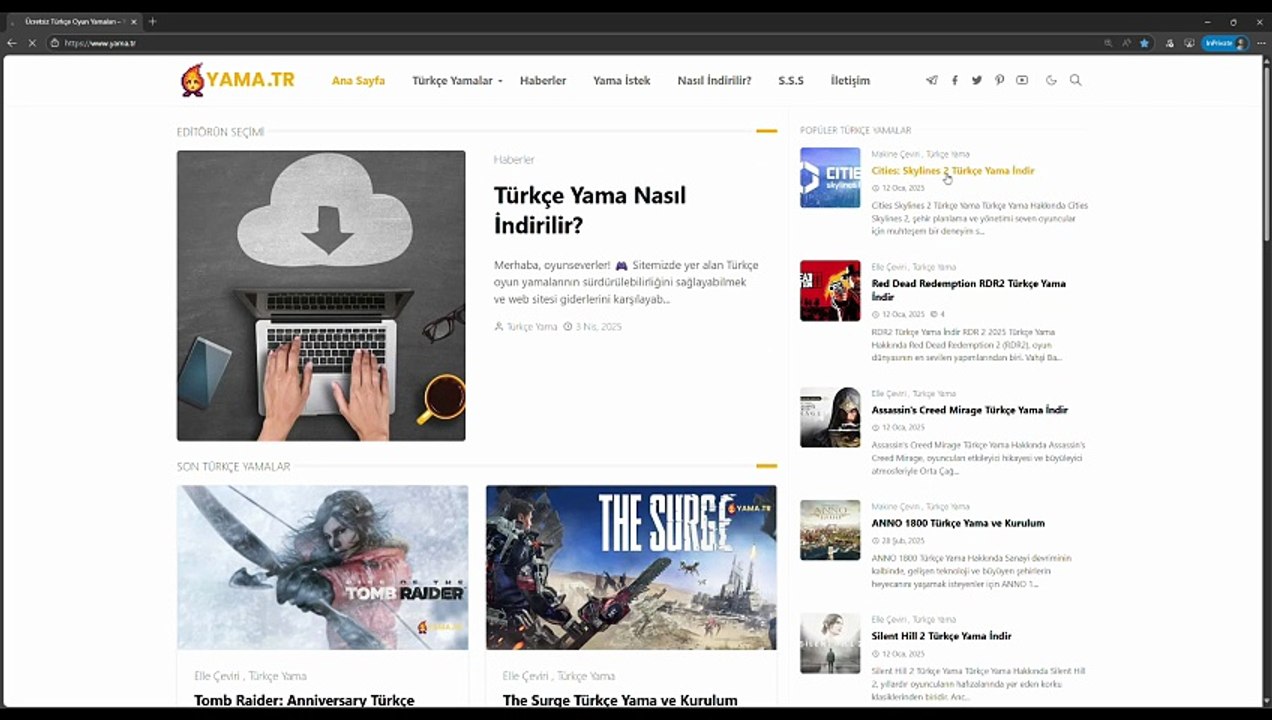Open the Telegram social icon in header

(932, 80)
